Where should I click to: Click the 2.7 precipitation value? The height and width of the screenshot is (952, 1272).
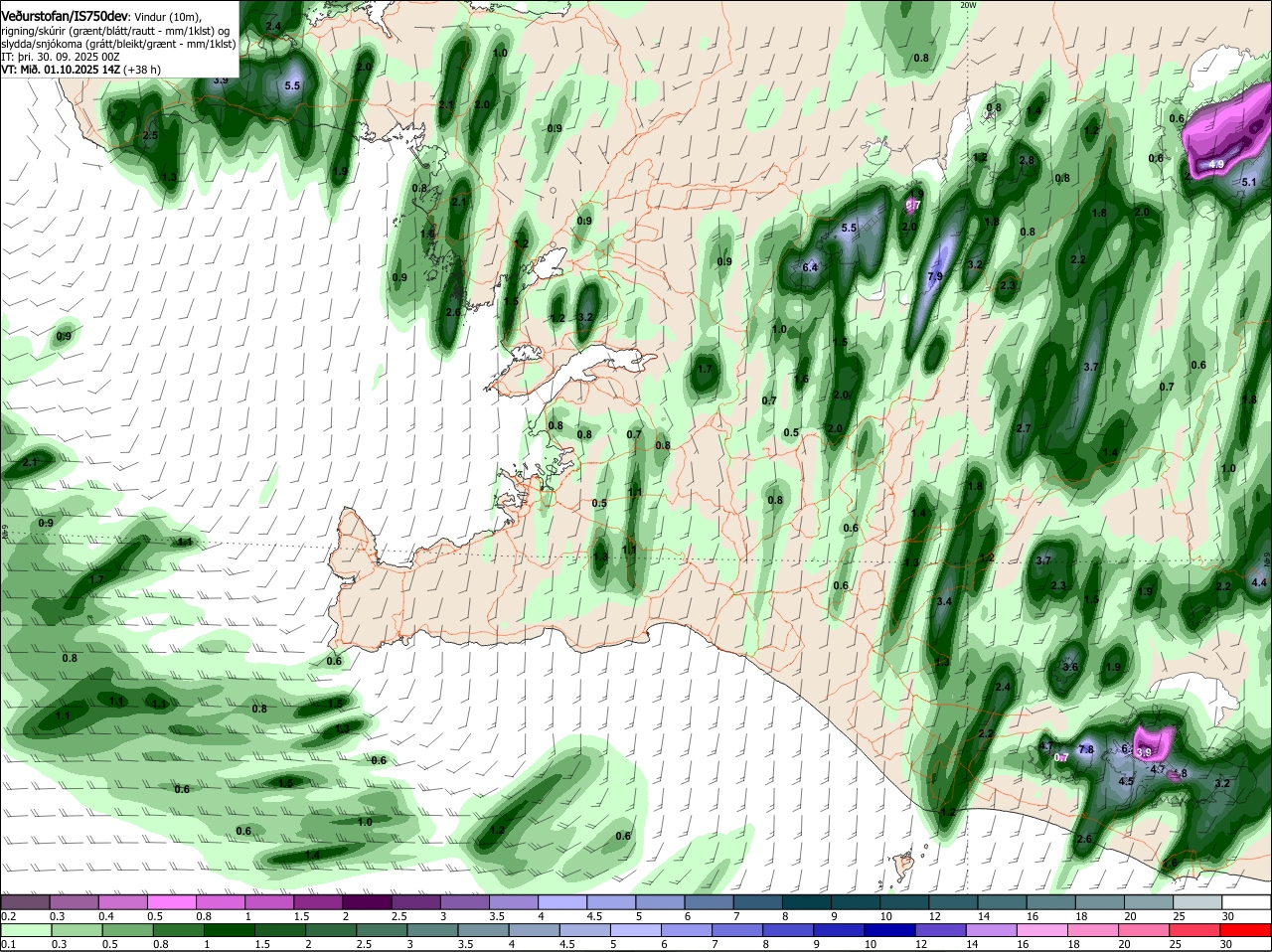1024,428
